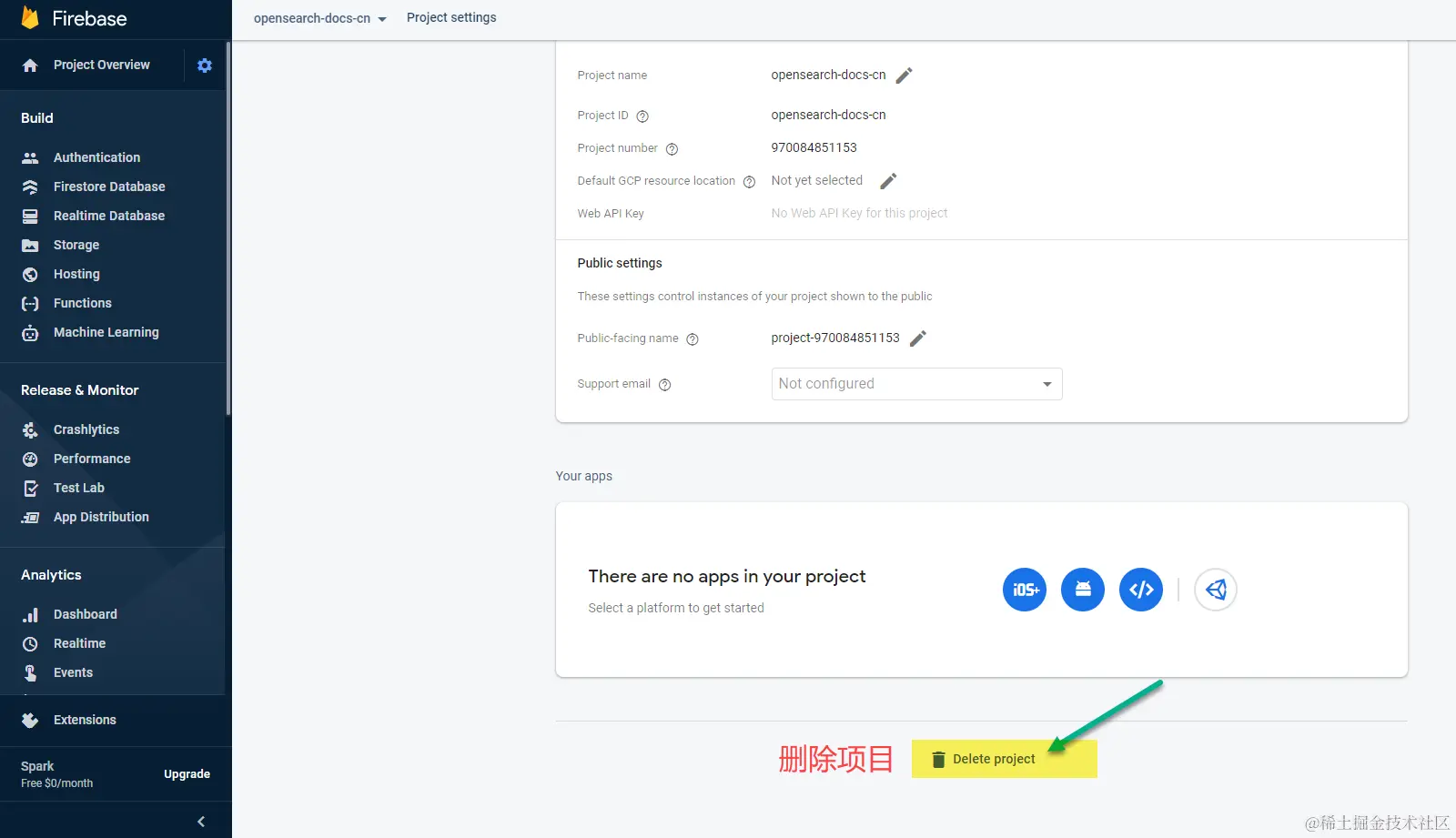
Task: Add a Unity app to the project
Action: tap(1216, 590)
